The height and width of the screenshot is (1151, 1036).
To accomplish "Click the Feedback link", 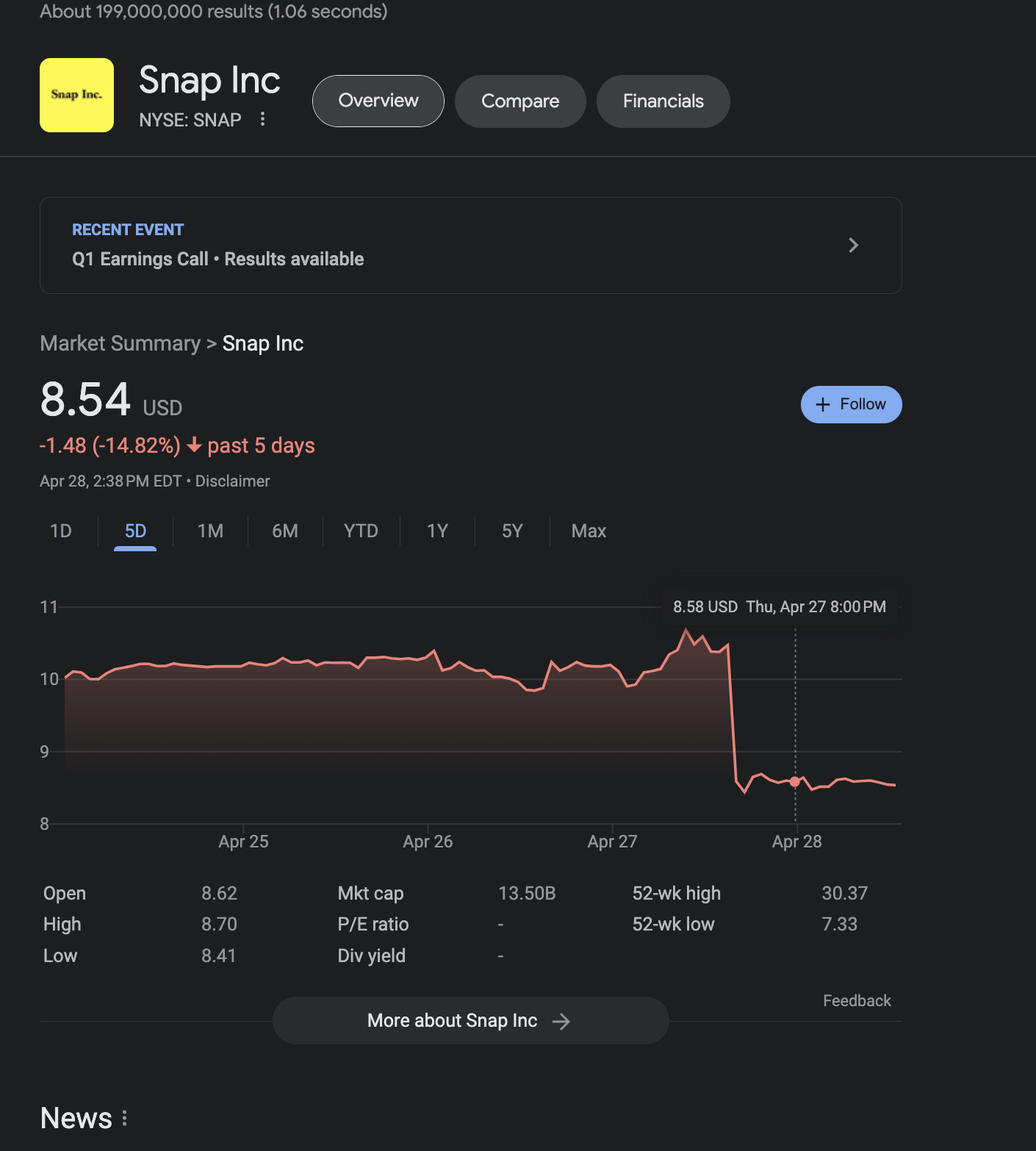I will click(x=857, y=1000).
